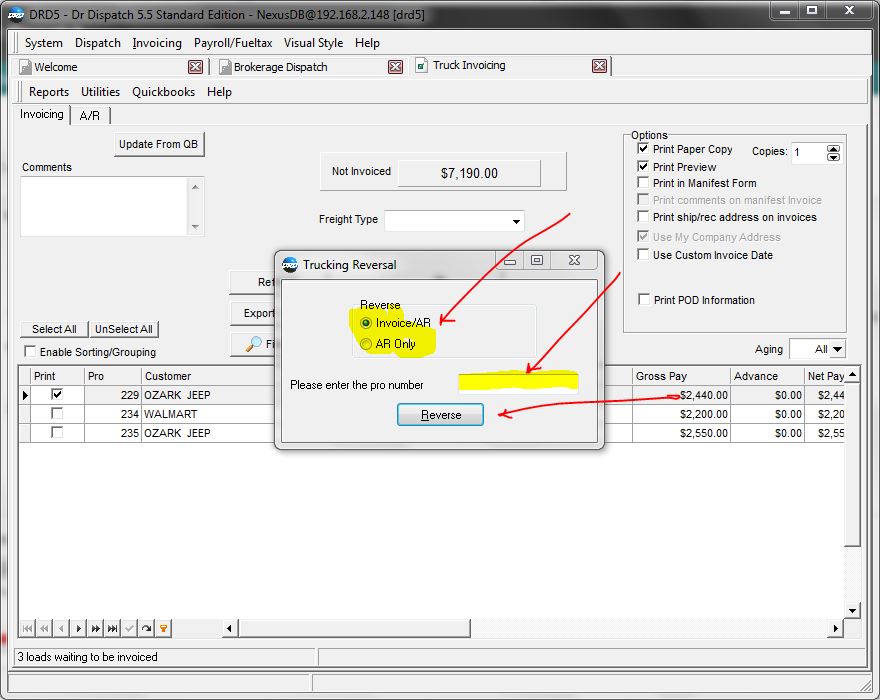Screen dimensions: 880x700
Task: Click the refresh arrow in grid navigator
Action: (146, 628)
